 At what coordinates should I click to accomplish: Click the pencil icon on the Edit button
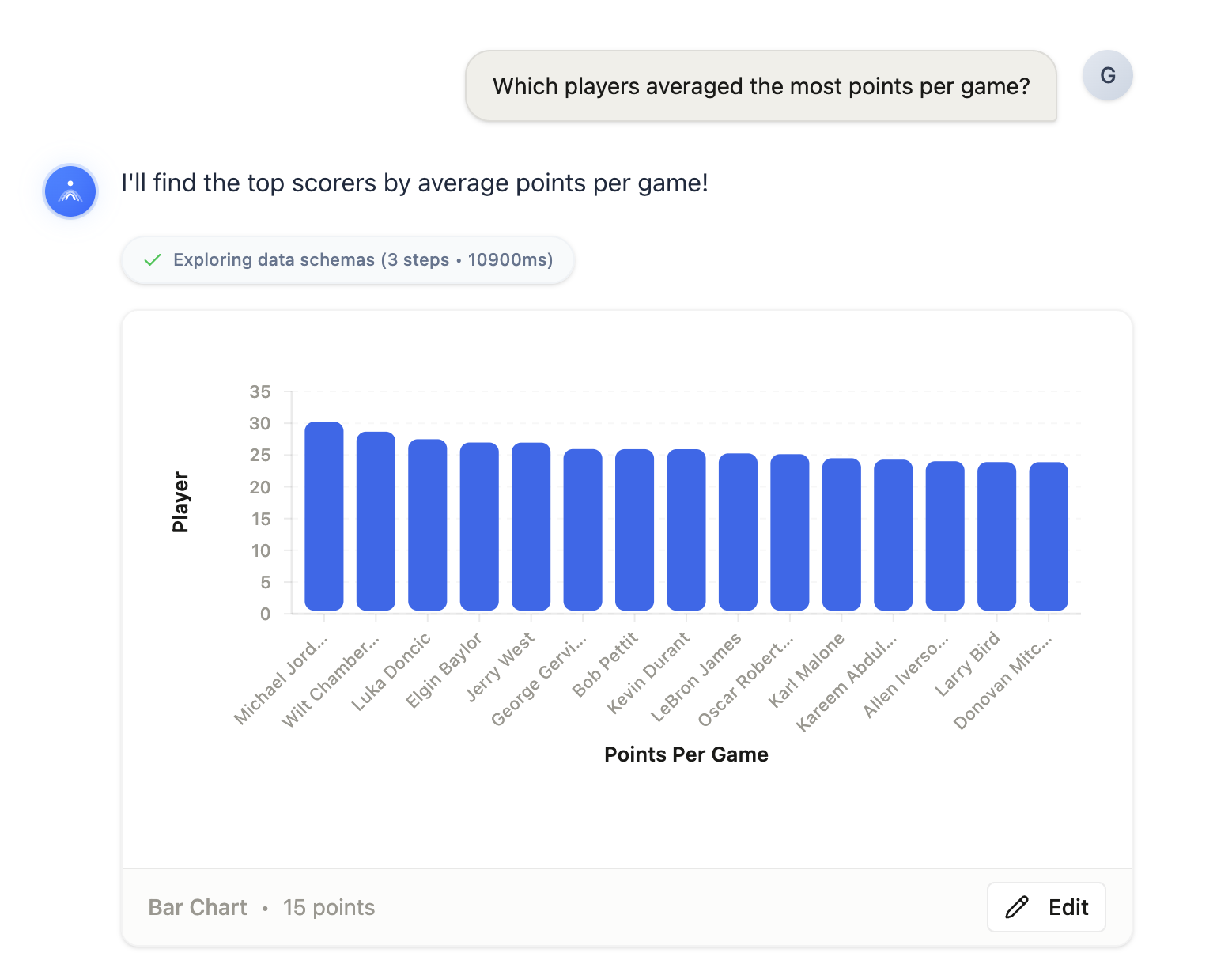1017,907
